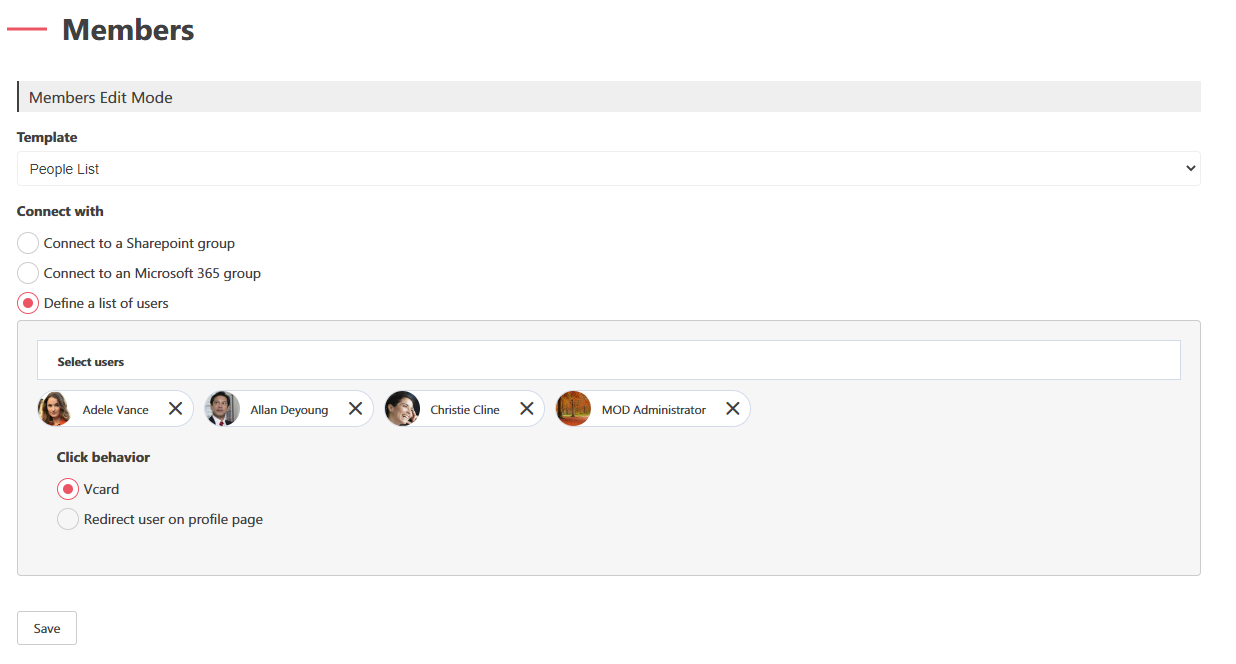The width and height of the screenshot is (1236, 664).
Task: Select Define a list of users radio
Action: (28, 303)
